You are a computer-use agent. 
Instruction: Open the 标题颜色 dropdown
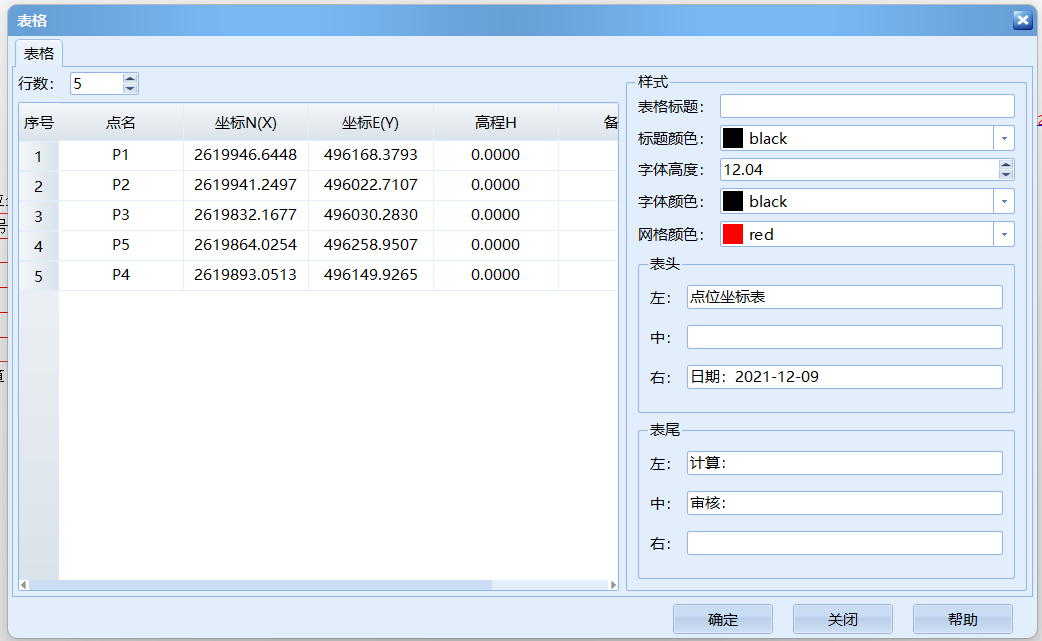click(1004, 138)
